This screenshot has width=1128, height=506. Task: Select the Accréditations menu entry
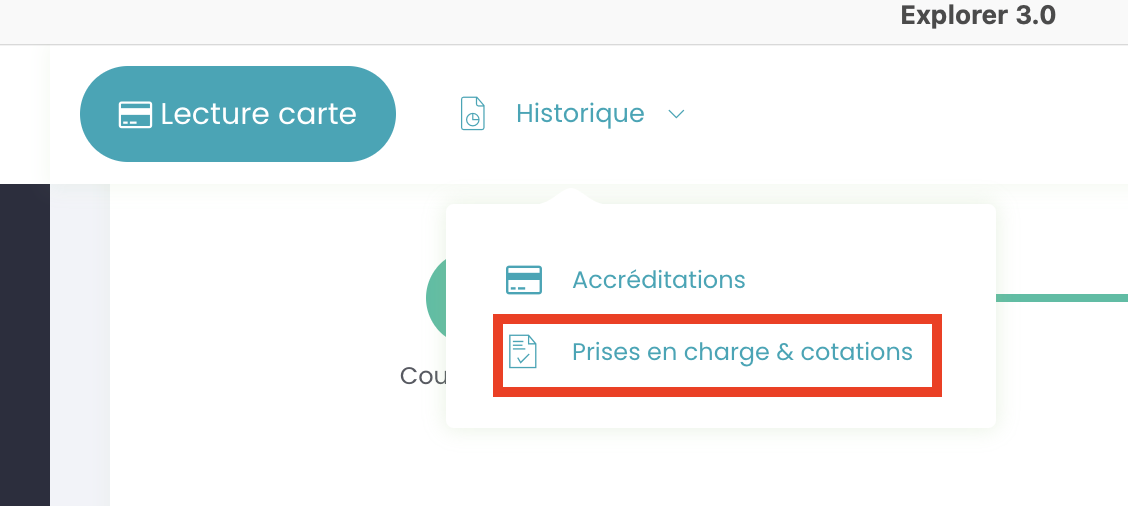click(658, 279)
